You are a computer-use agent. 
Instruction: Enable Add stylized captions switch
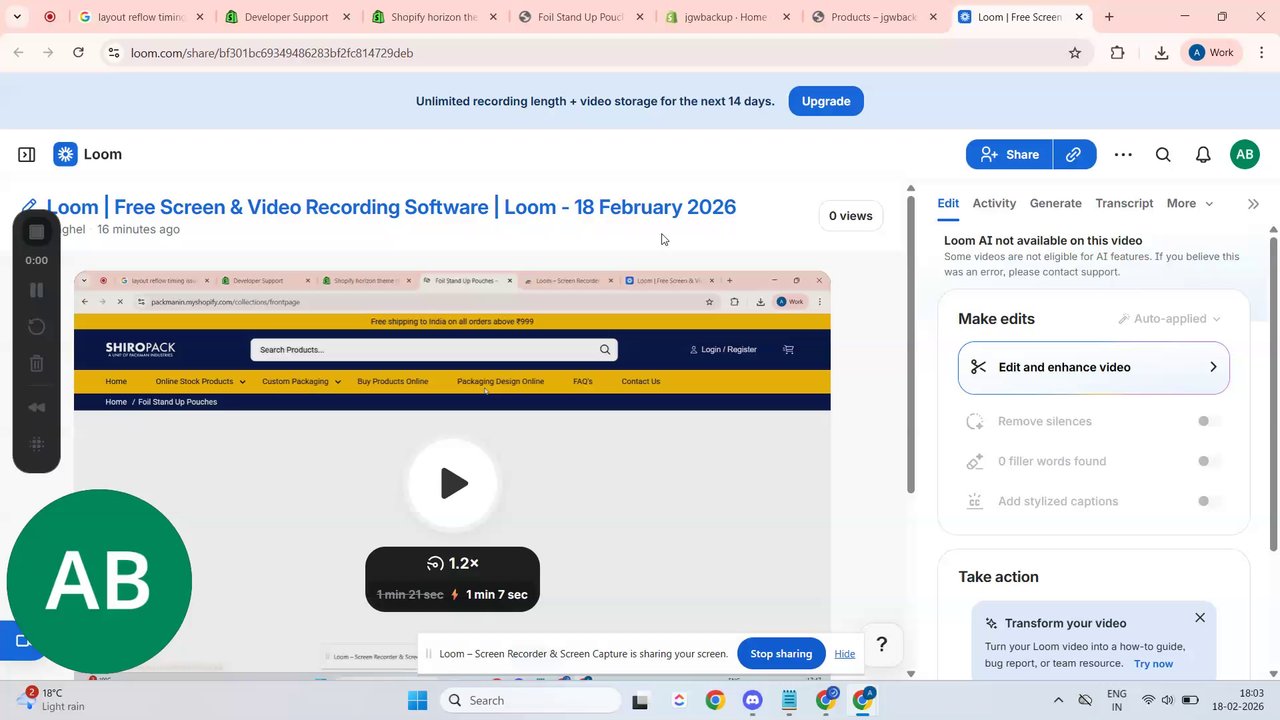pyautogui.click(x=1209, y=501)
